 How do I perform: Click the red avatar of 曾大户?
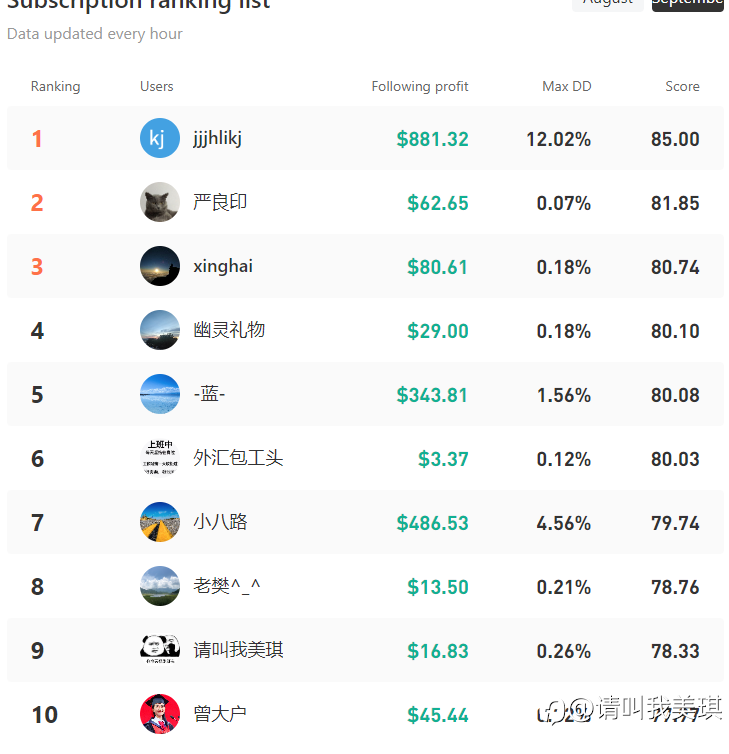pos(160,714)
